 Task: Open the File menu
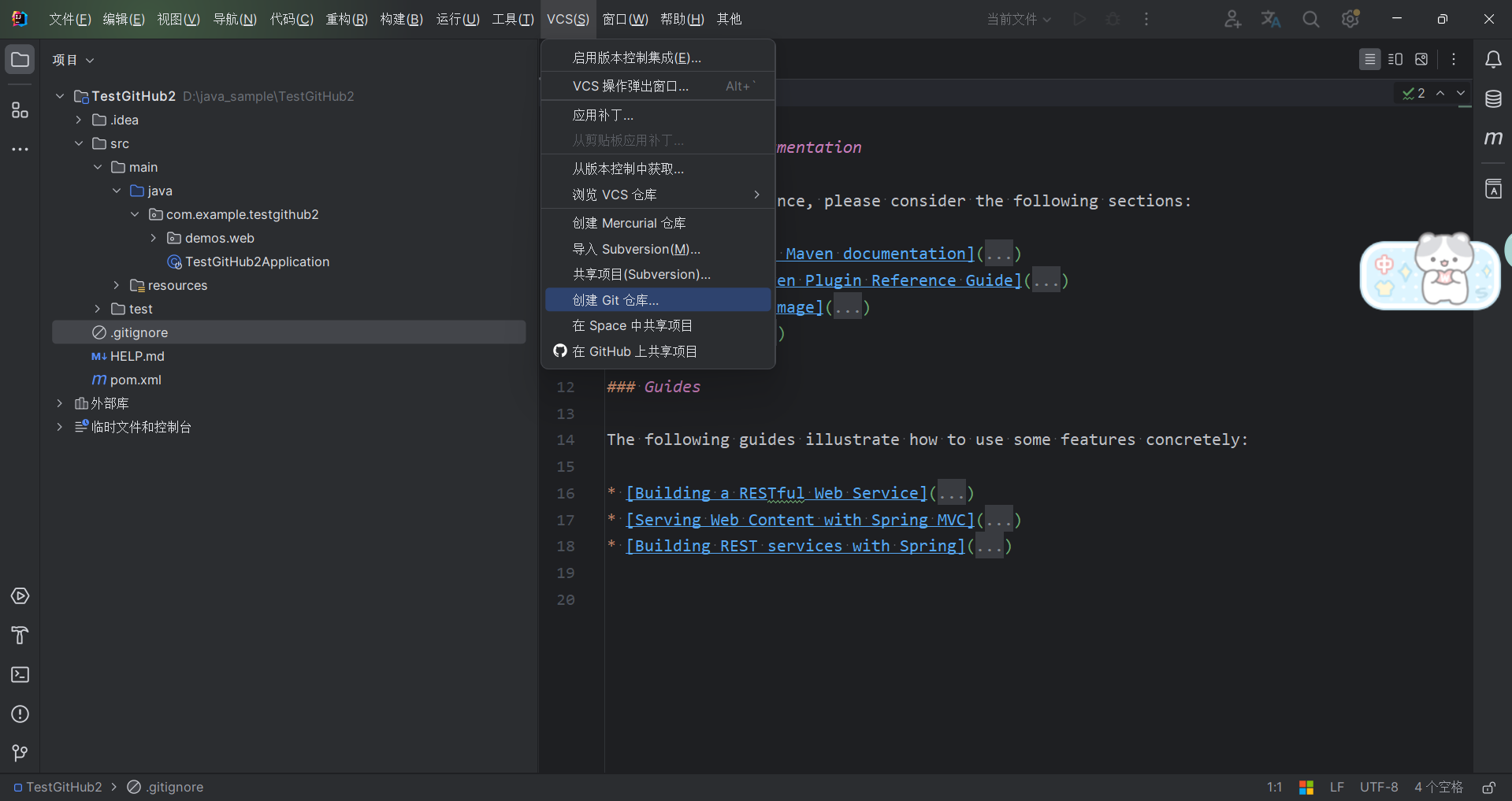tap(70, 19)
